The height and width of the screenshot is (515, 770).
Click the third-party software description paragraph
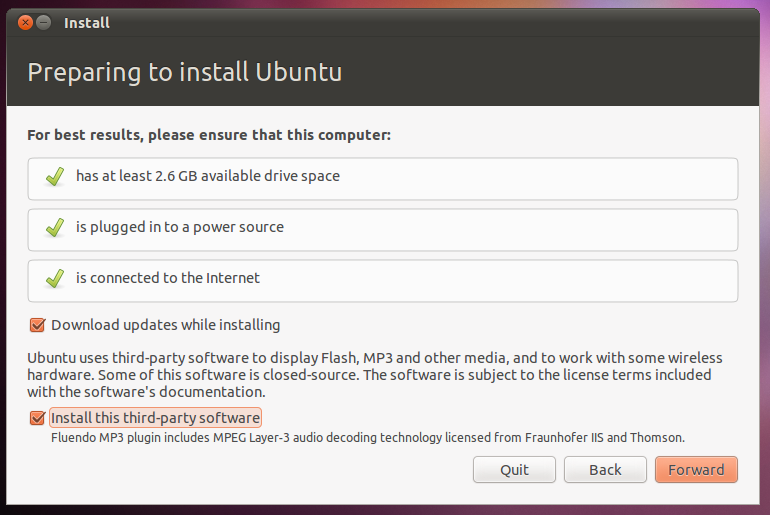pos(374,375)
